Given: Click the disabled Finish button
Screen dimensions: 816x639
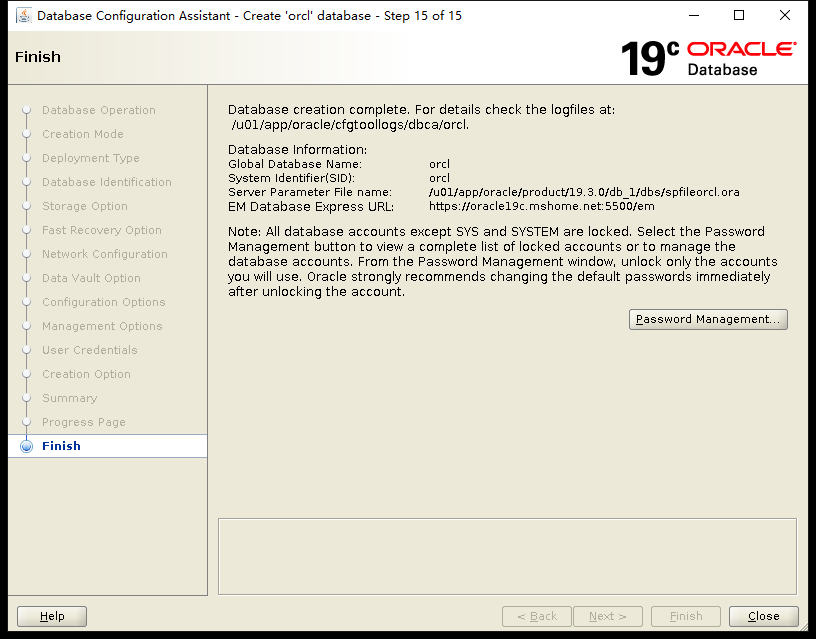Looking at the screenshot, I should (x=686, y=616).
